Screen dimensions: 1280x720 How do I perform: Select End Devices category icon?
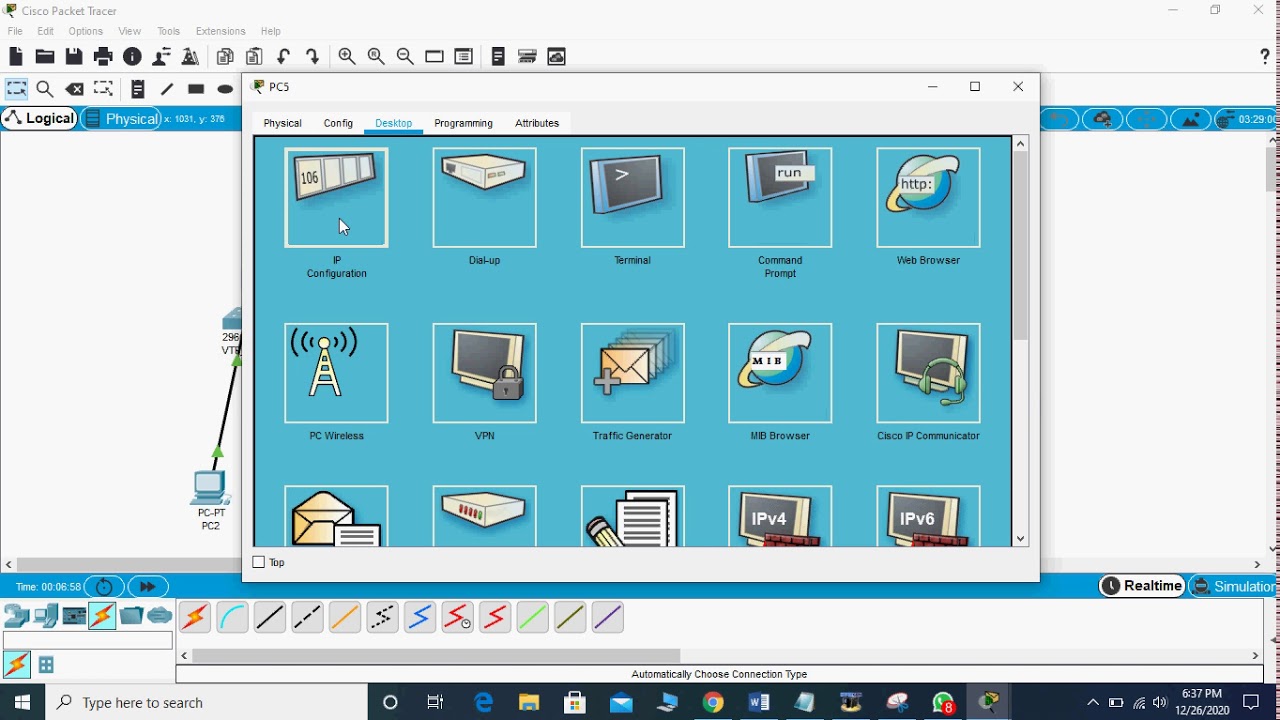click(x=45, y=616)
